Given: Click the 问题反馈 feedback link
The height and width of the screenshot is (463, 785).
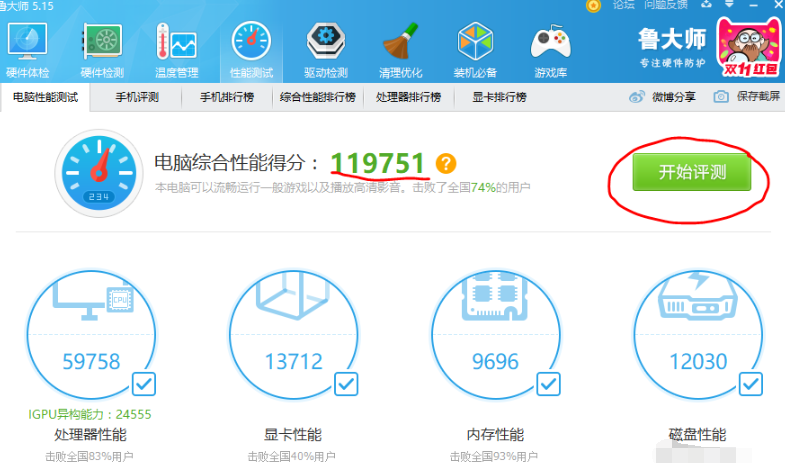Looking at the screenshot, I should pos(665,5).
